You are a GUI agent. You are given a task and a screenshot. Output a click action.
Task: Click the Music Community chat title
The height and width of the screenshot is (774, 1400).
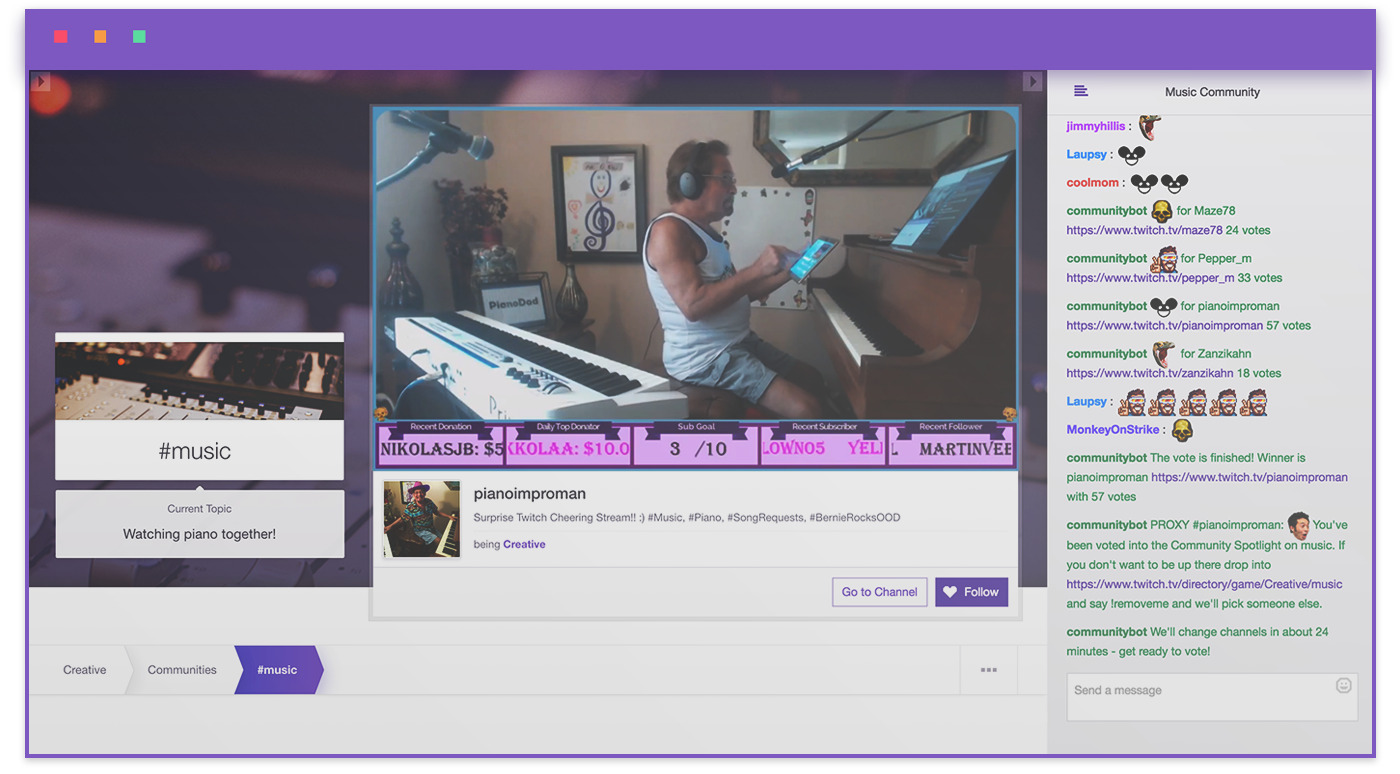(x=1212, y=92)
